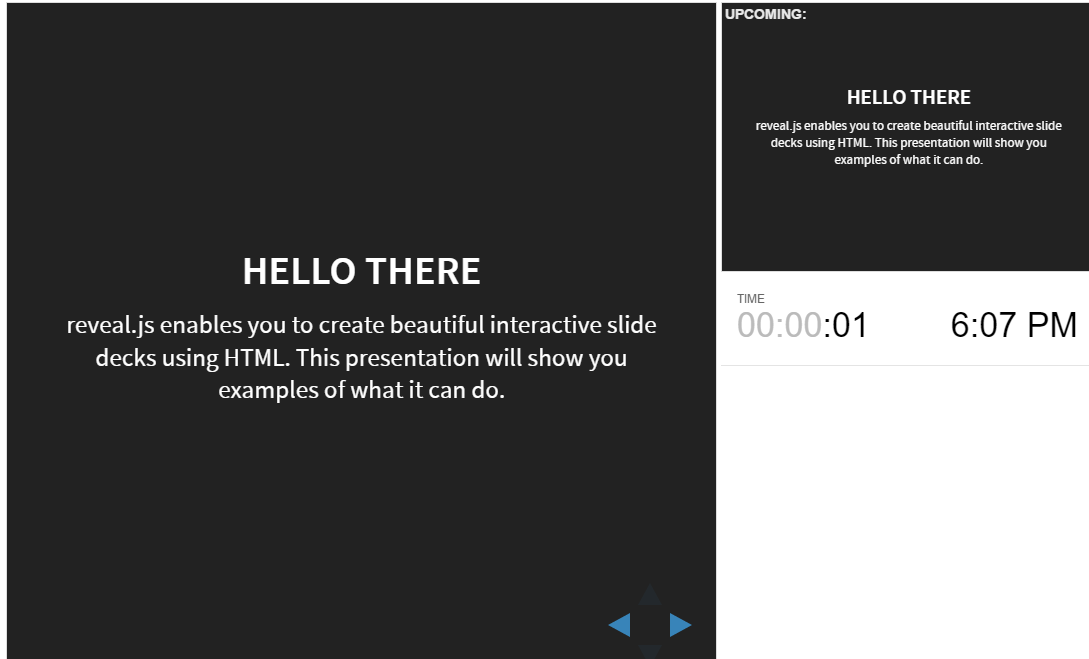Click the greyed hours digits of timer
The height and width of the screenshot is (659, 1089).
point(757,325)
